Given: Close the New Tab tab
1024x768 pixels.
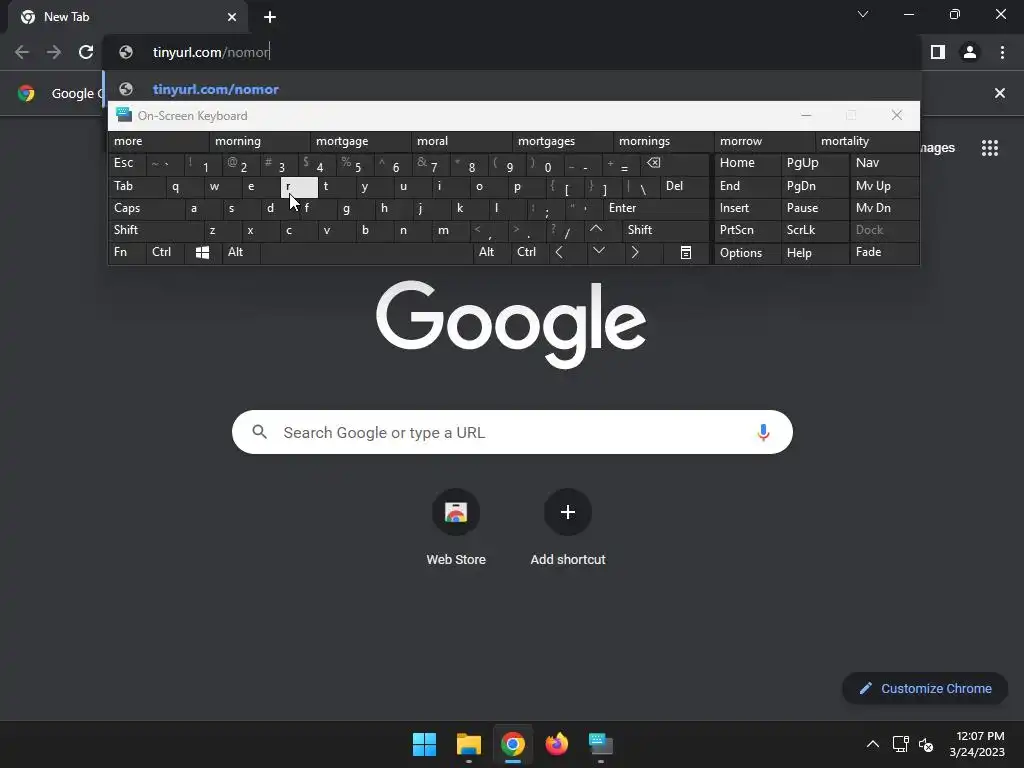Looking at the screenshot, I should [x=232, y=17].
